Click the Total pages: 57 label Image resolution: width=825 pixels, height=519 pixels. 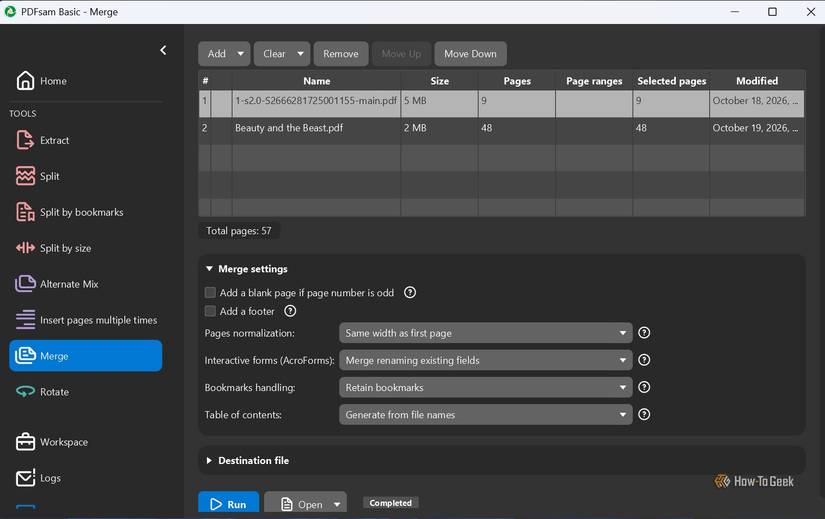pyautogui.click(x=239, y=231)
